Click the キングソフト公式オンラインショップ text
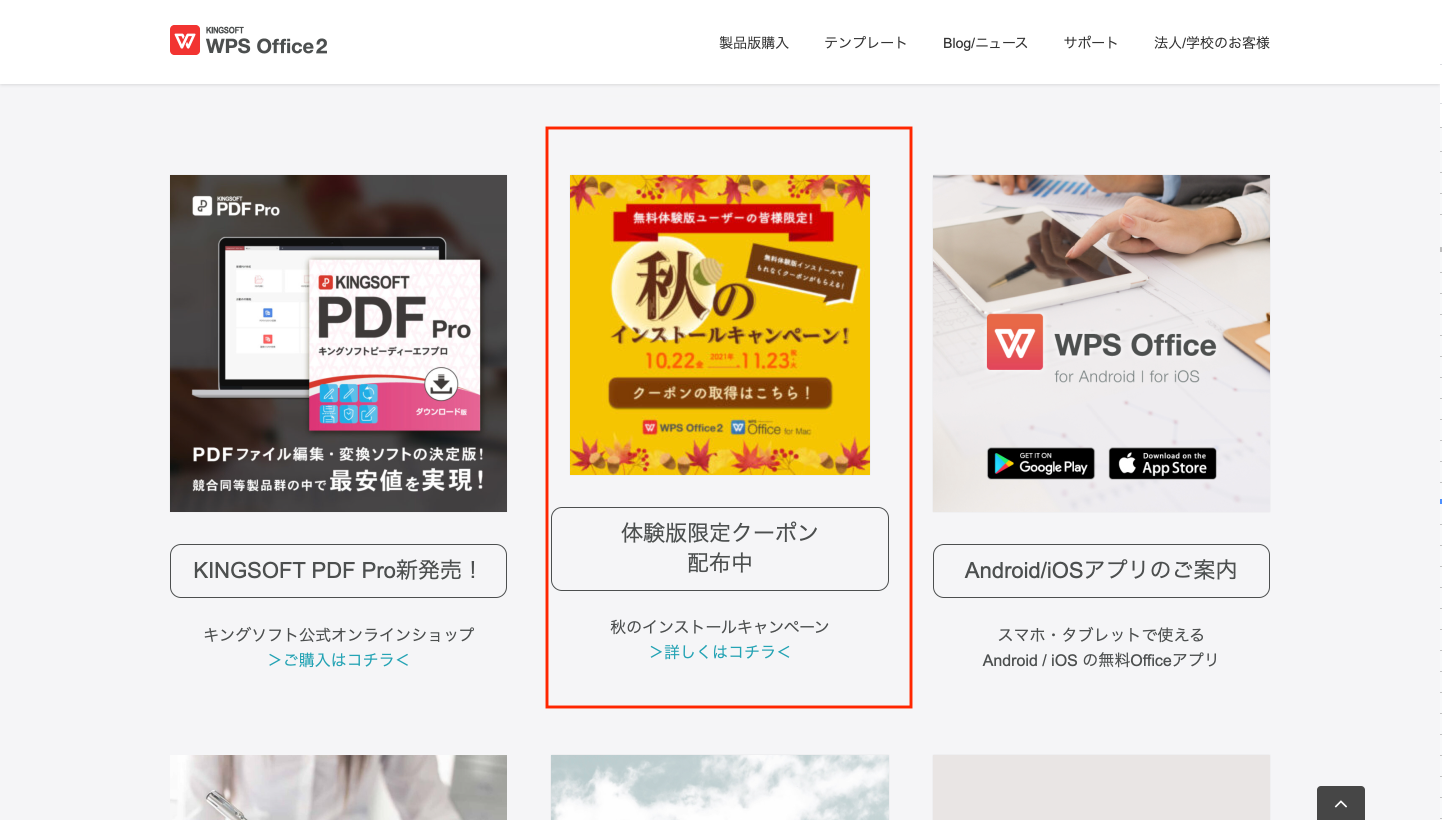 (x=338, y=634)
